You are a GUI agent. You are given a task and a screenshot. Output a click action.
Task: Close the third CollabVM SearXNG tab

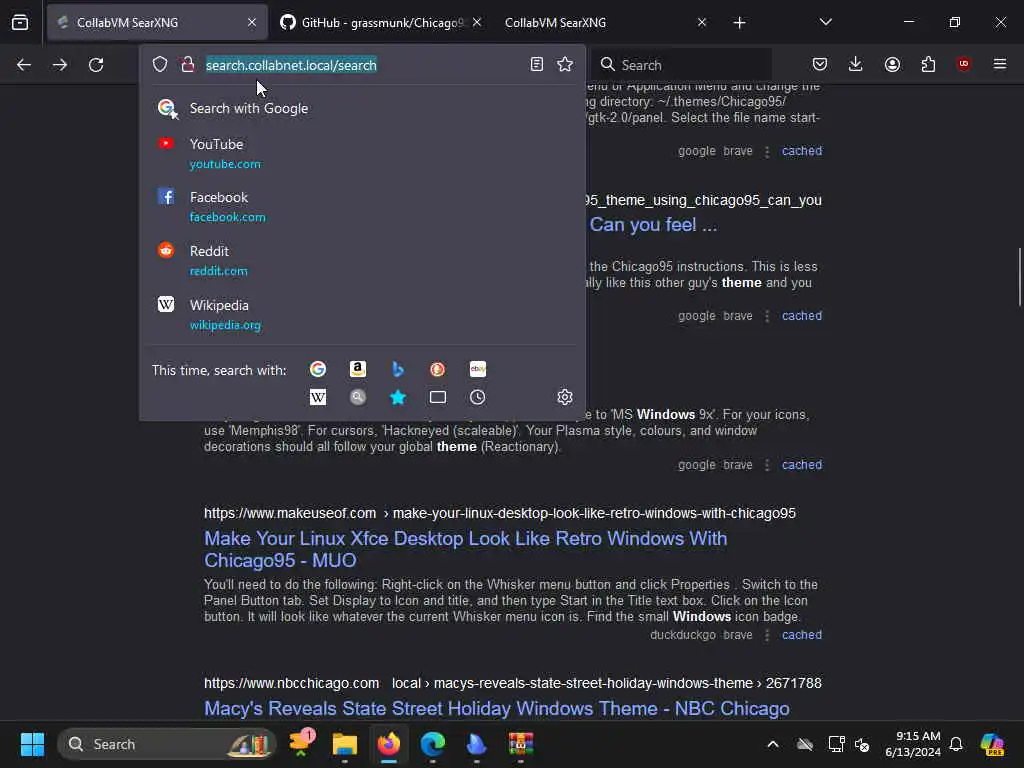(x=702, y=22)
